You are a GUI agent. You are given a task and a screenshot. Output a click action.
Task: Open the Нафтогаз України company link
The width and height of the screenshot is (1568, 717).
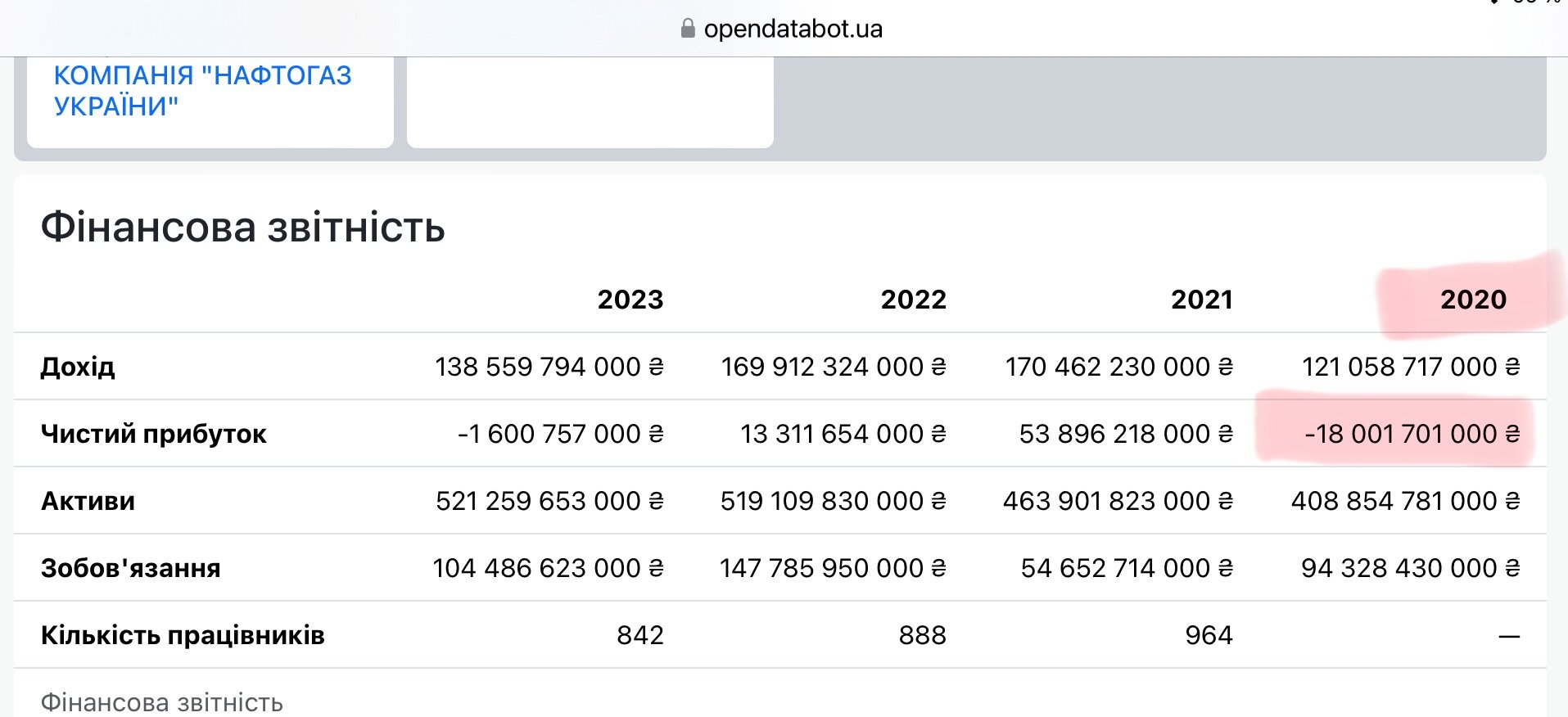[x=203, y=90]
